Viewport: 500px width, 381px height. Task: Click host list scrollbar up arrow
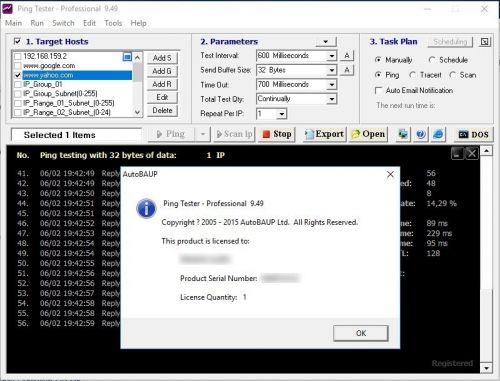[137, 57]
